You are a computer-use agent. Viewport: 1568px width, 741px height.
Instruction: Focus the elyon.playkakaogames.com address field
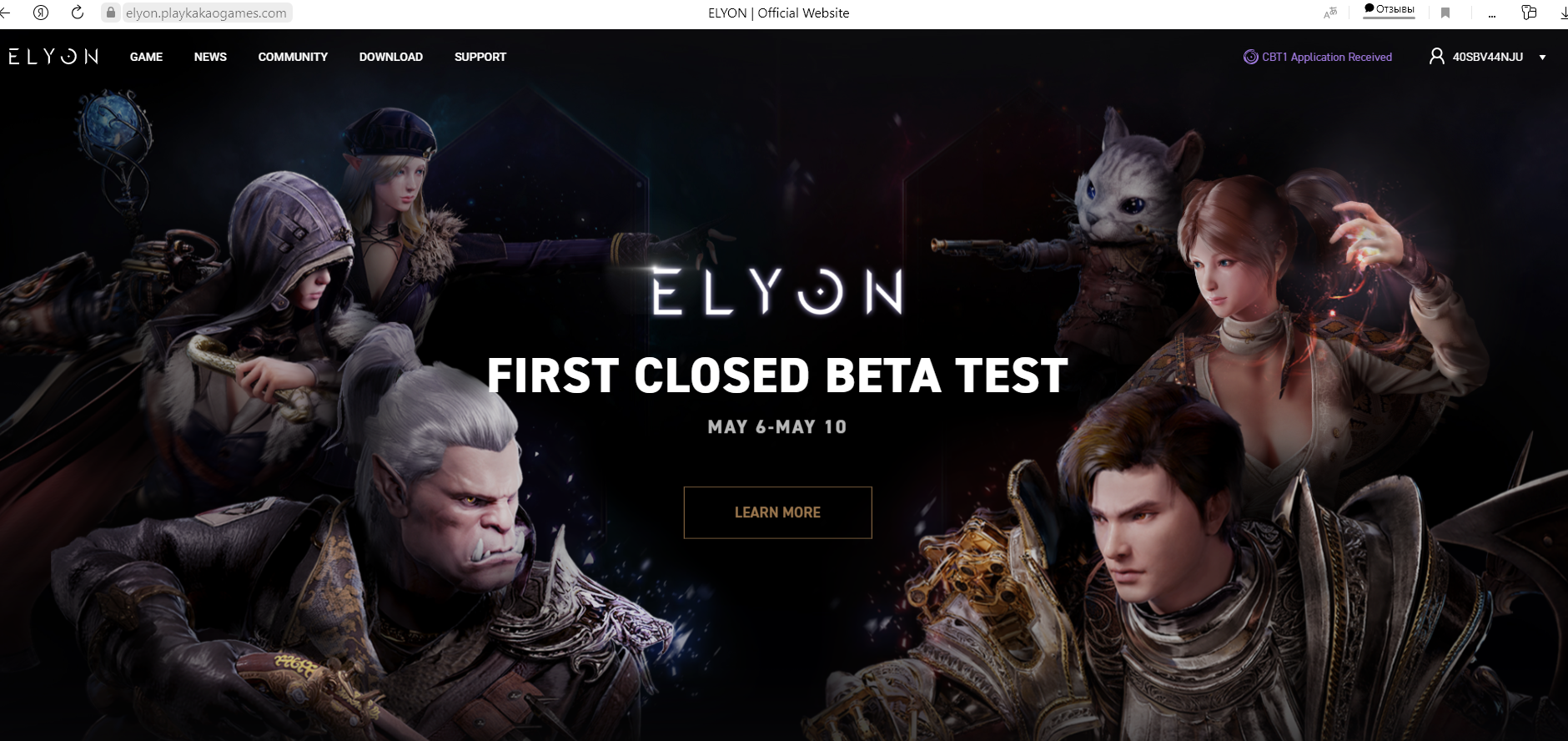pyautogui.click(x=206, y=13)
